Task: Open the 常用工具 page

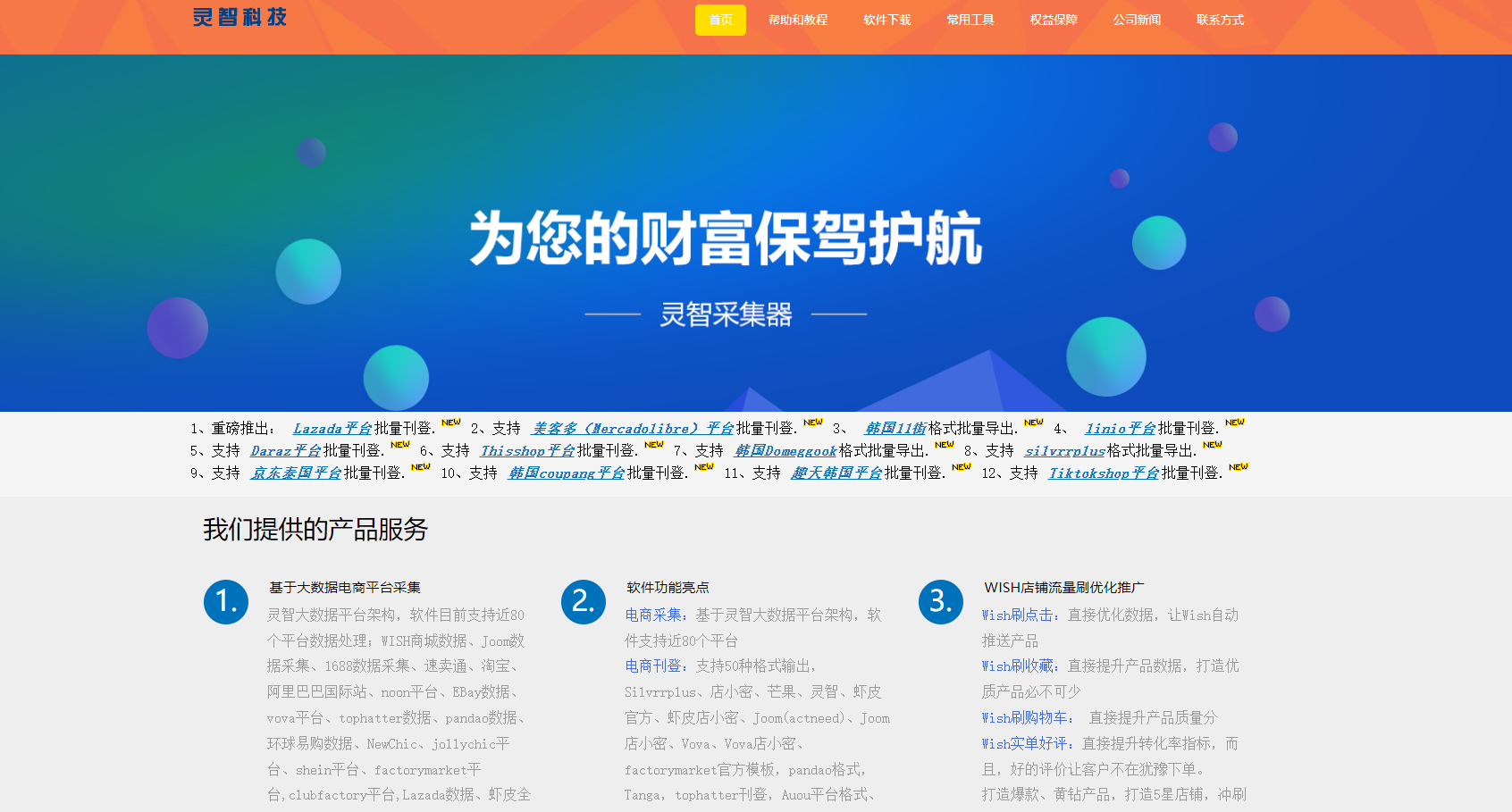Action: click(x=970, y=19)
